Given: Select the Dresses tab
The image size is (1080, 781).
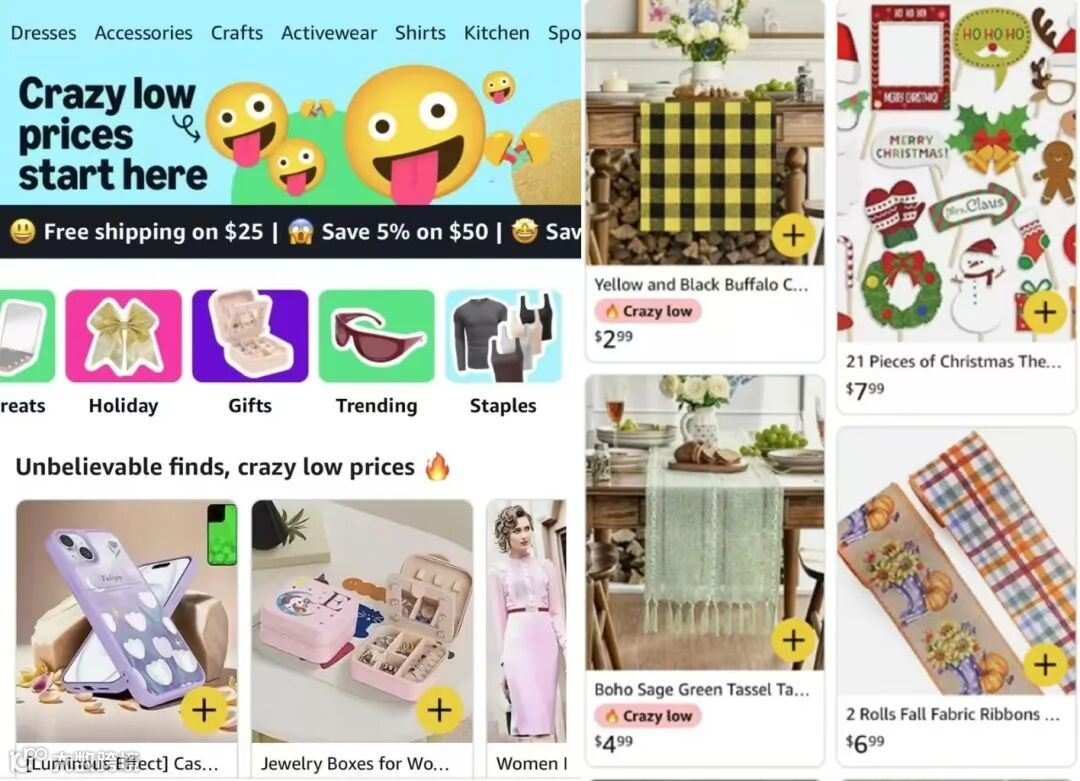Looking at the screenshot, I should coord(43,33).
